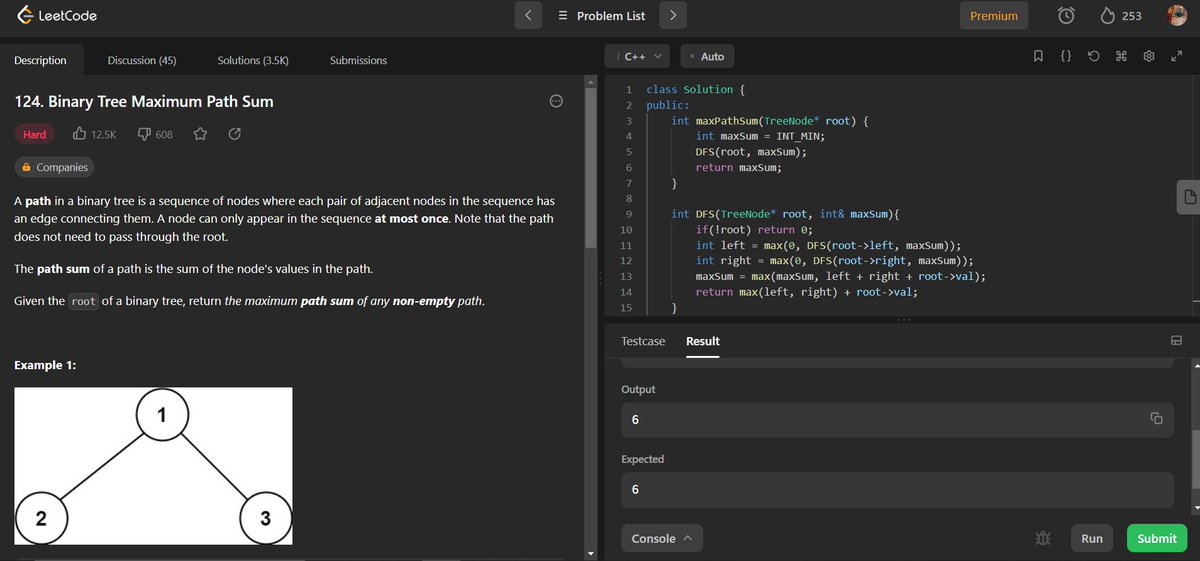The height and width of the screenshot is (561, 1200).
Task: Open editor keyboard shortcuts command icon
Action: [x=1121, y=57]
